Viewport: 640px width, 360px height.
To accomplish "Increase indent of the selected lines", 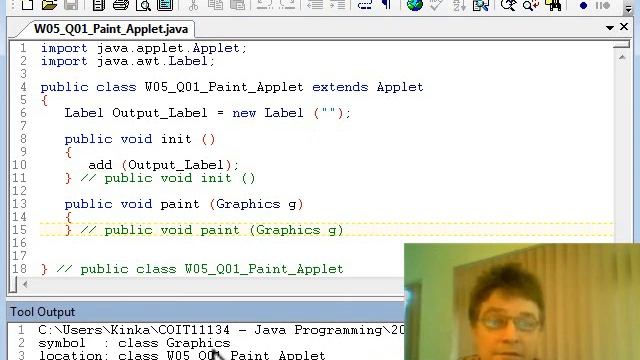I will (x=338, y=5).
